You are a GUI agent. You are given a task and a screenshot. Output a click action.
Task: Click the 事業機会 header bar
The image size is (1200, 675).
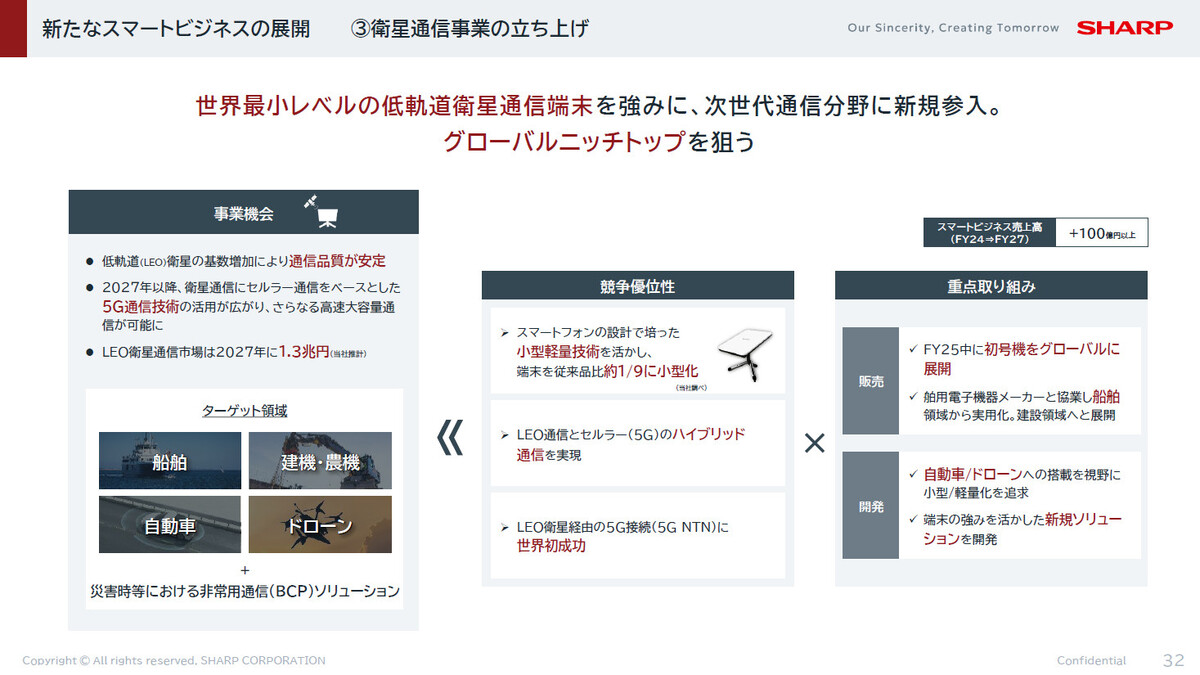[243, 212]
